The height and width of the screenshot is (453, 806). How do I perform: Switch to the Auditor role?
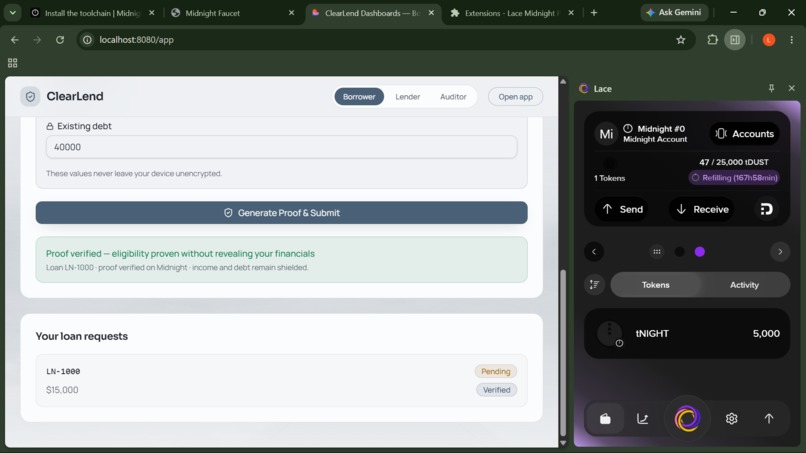[453, 97]
